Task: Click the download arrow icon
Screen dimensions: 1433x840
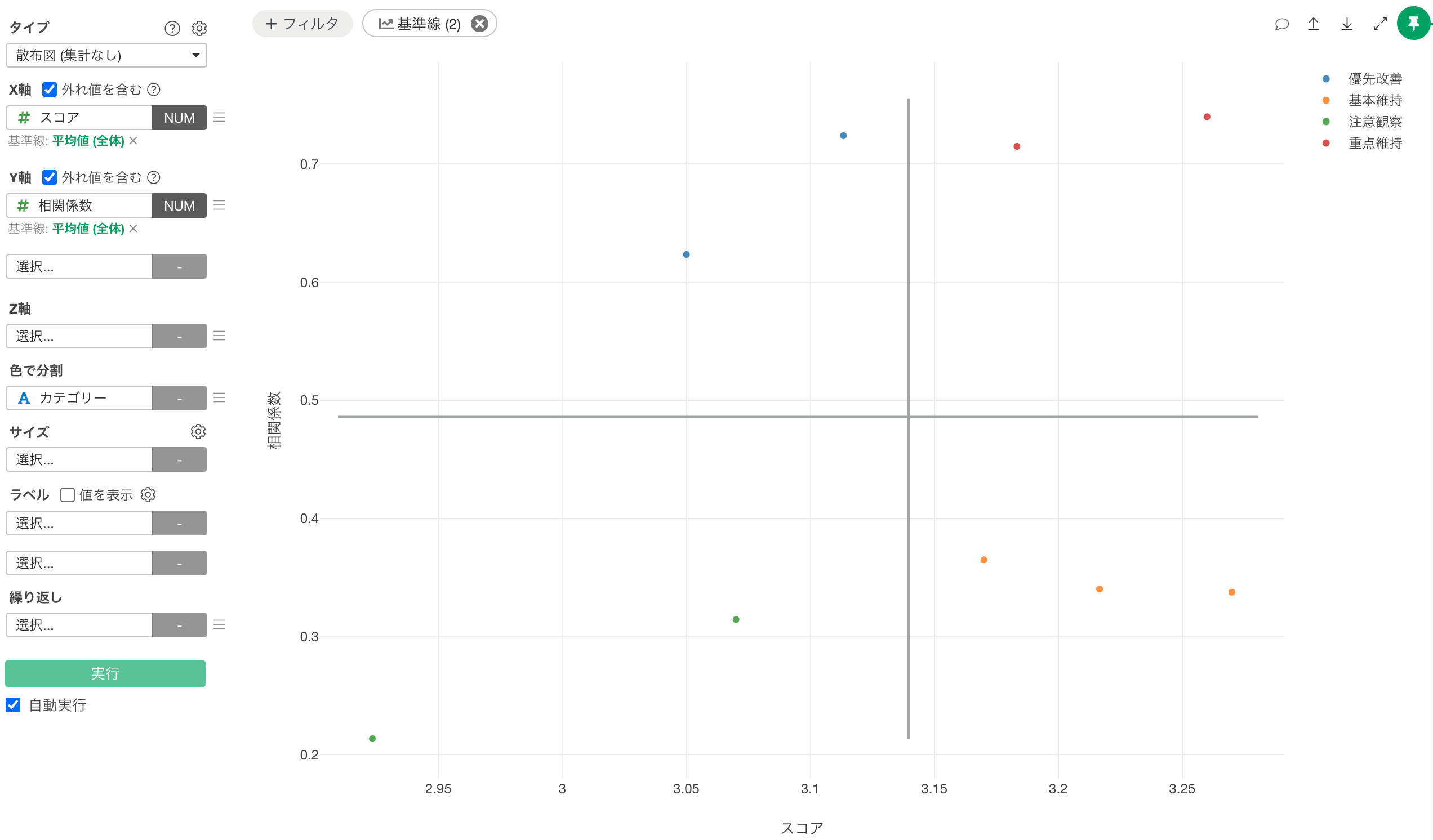Action: tap(1347, 24)
